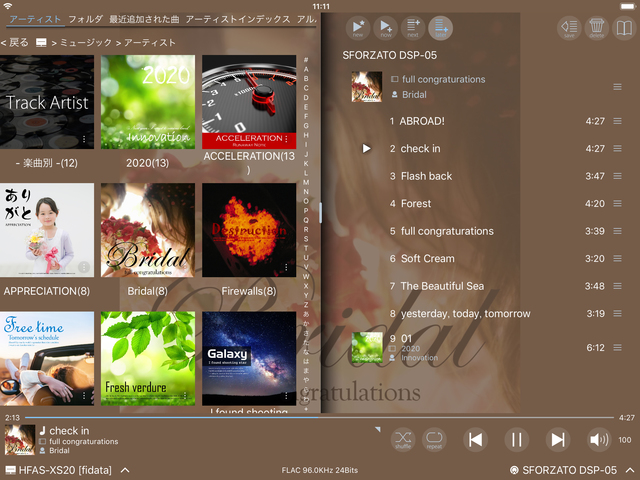Go back using the 戻る button
This screenshot has width=640, height=480.
point(15,42)
